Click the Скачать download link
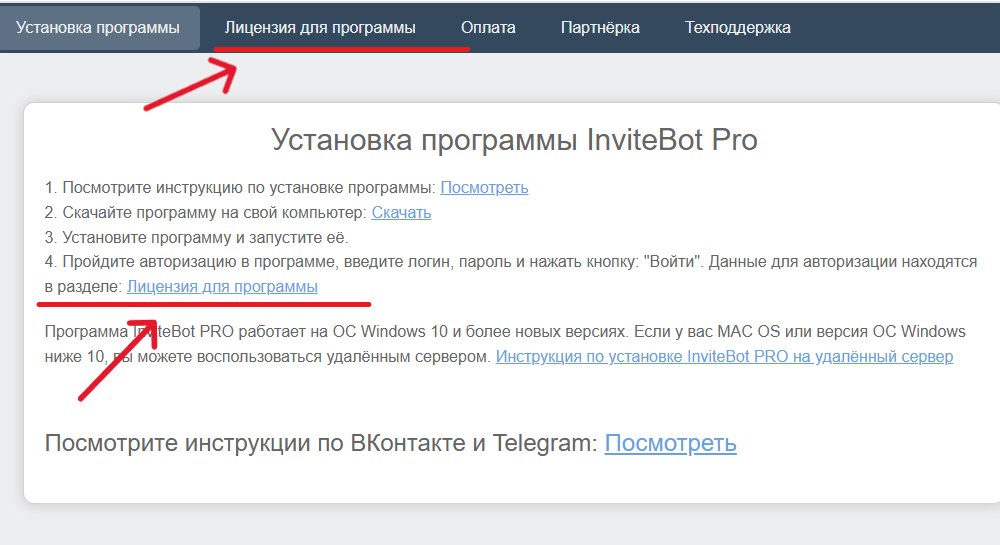Viewport: 1000px width, 545px height. click(401, 212)
